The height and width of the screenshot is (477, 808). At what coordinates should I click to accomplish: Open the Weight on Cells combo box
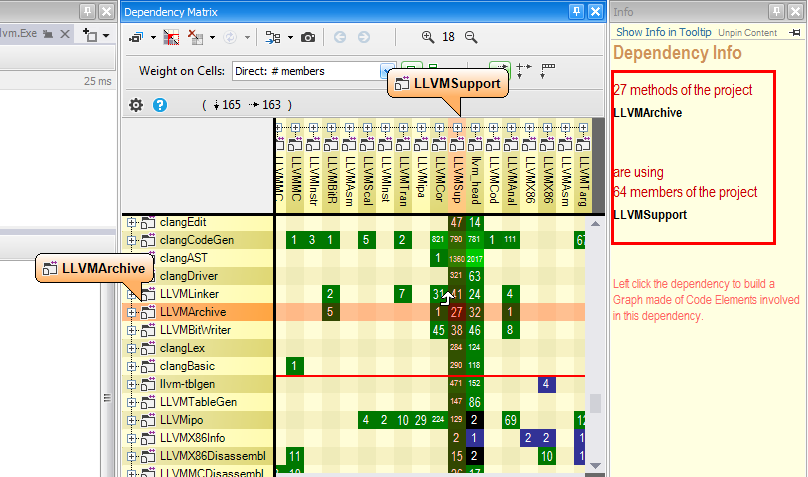pyautogui.click(x=314, y=71)
